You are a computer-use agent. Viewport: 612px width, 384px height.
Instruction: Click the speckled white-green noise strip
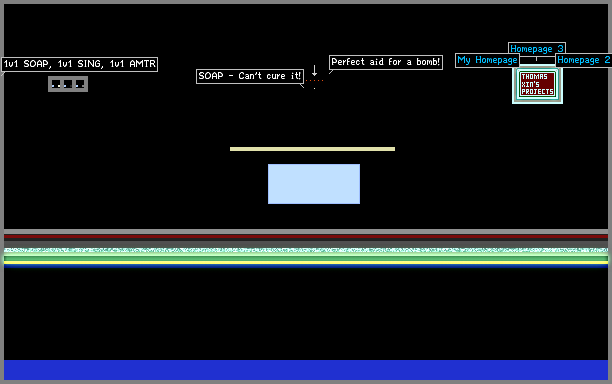pyautogui.click(x=306, y=250)
